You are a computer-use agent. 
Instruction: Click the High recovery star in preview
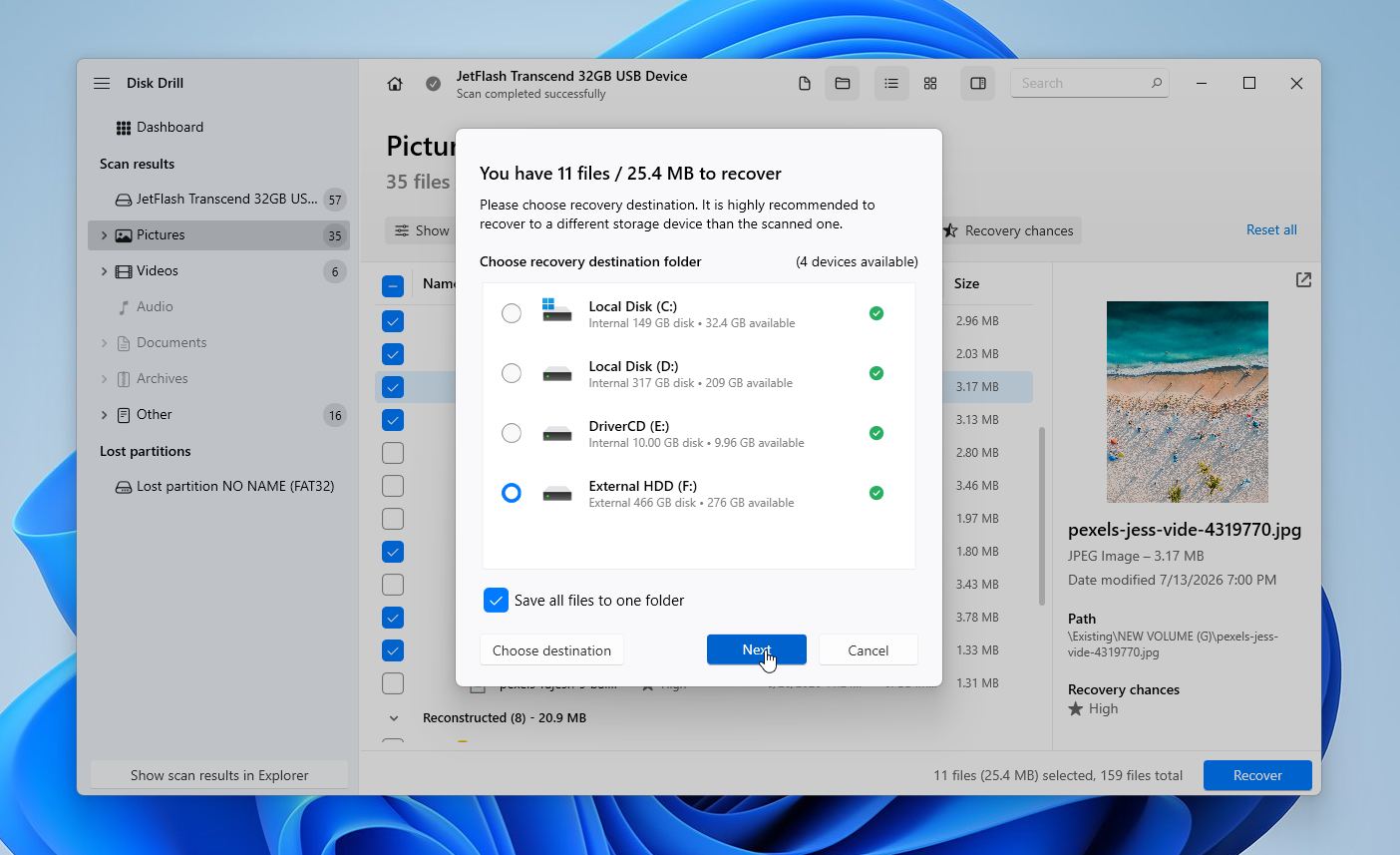click(x=1075, y=709)
